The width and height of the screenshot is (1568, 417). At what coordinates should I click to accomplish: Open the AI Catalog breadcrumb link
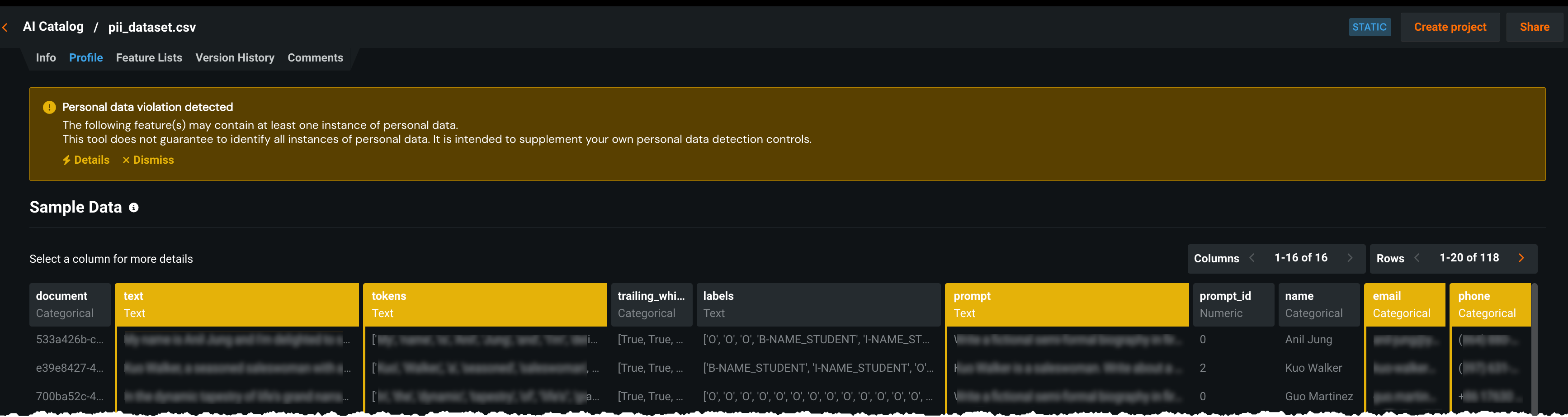pyautogui.click(x=53, y=27)
